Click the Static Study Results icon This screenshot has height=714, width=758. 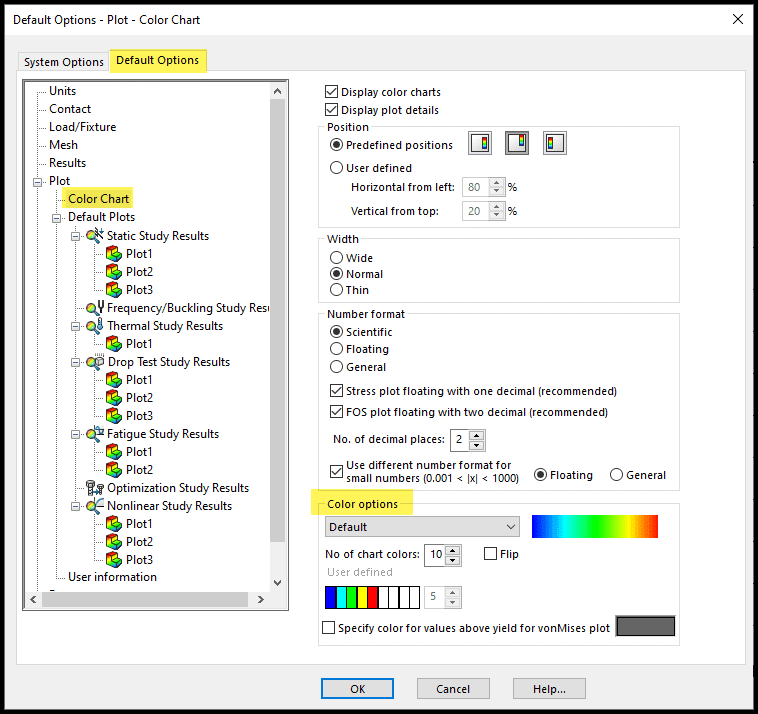click(95, 236)
